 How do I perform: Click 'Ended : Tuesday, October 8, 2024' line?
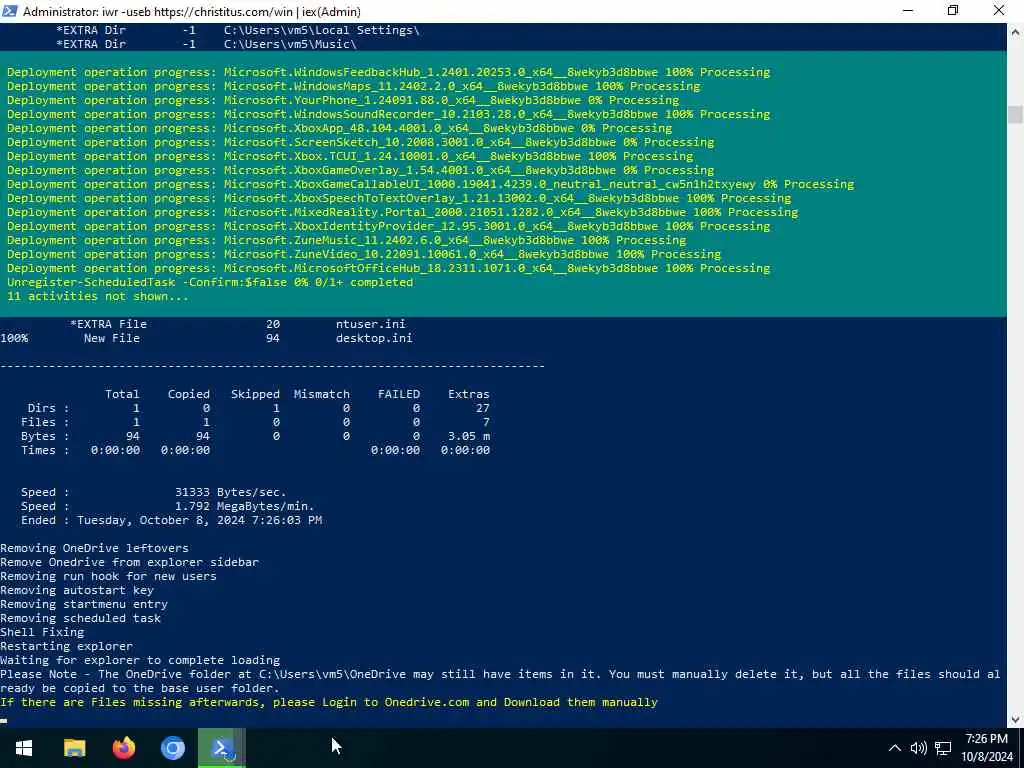pyautogui.click(x=171, y=520)
